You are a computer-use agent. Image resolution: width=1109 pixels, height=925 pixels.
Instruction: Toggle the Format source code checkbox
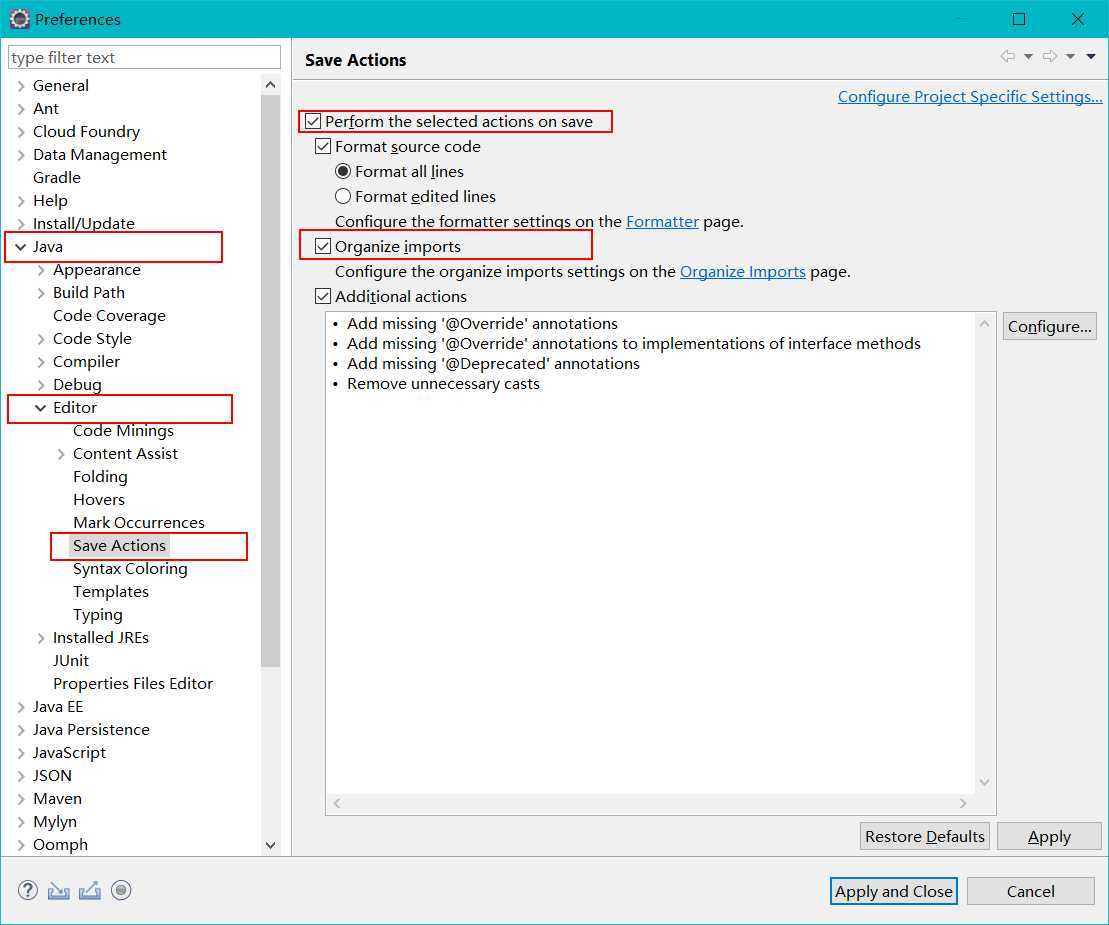(323, 146)
